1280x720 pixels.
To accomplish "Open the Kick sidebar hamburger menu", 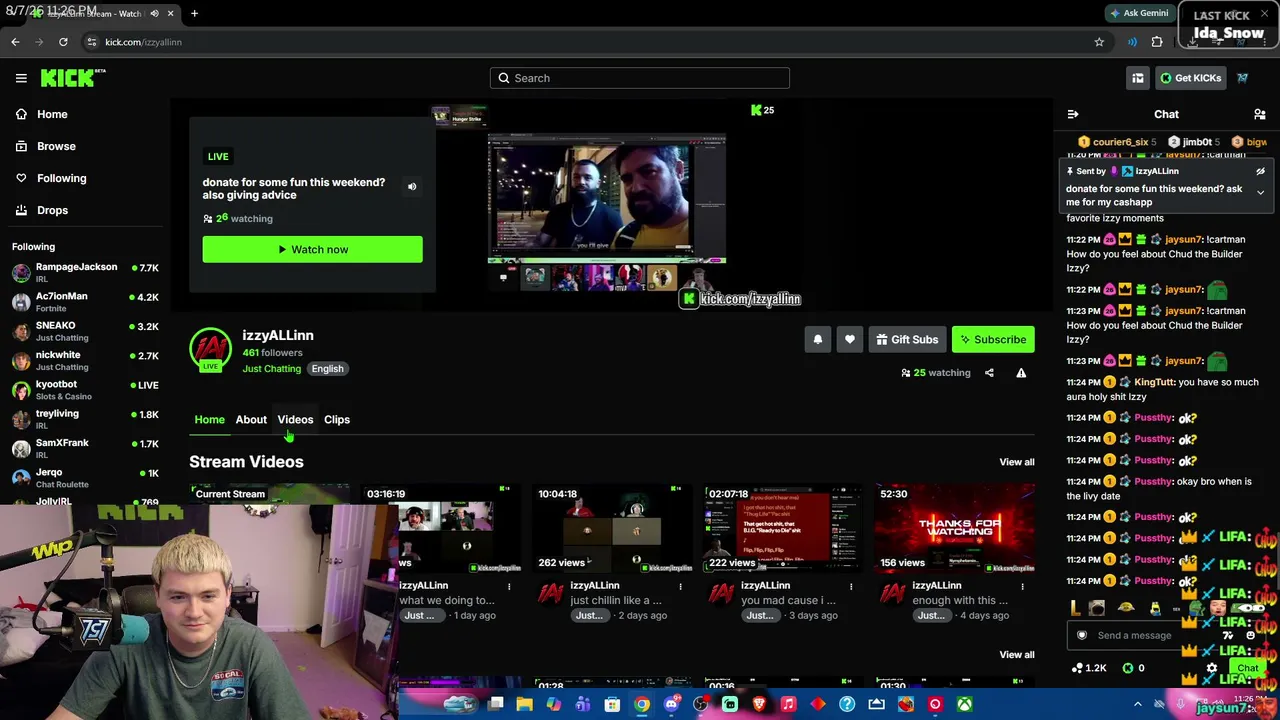I will [21, 78].
